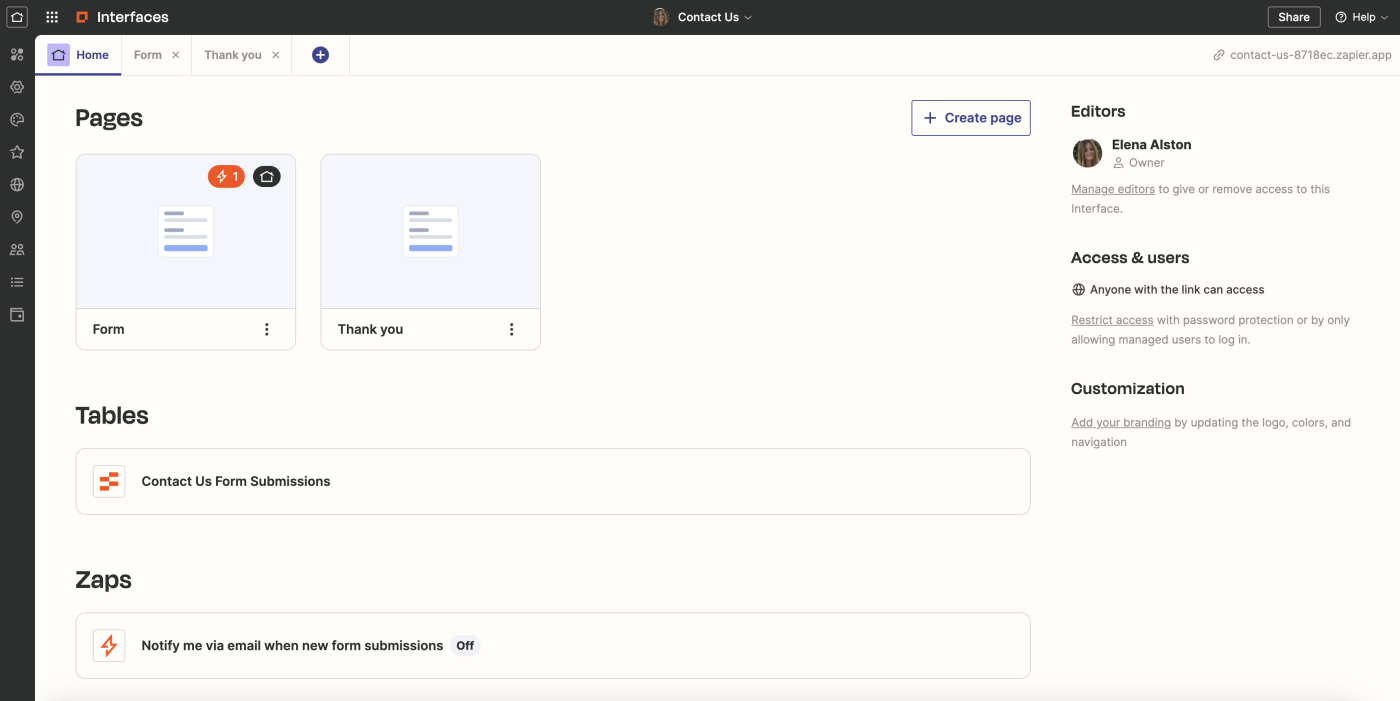Viewport: 1400px width, 701px height.
Task: Click the wallet icon in left sidebar
Action: (x=17, y=315)
